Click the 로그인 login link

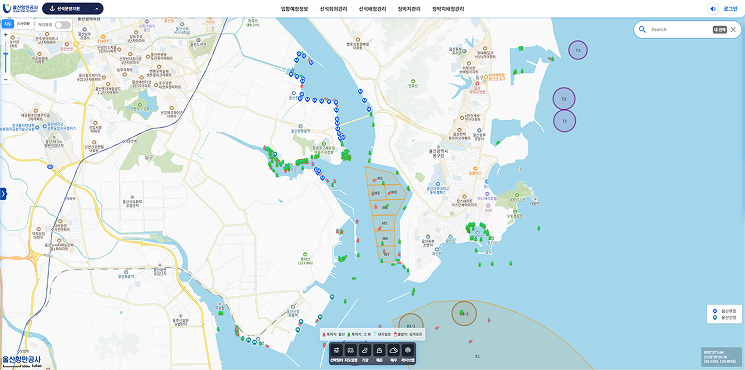pos(730,9)
